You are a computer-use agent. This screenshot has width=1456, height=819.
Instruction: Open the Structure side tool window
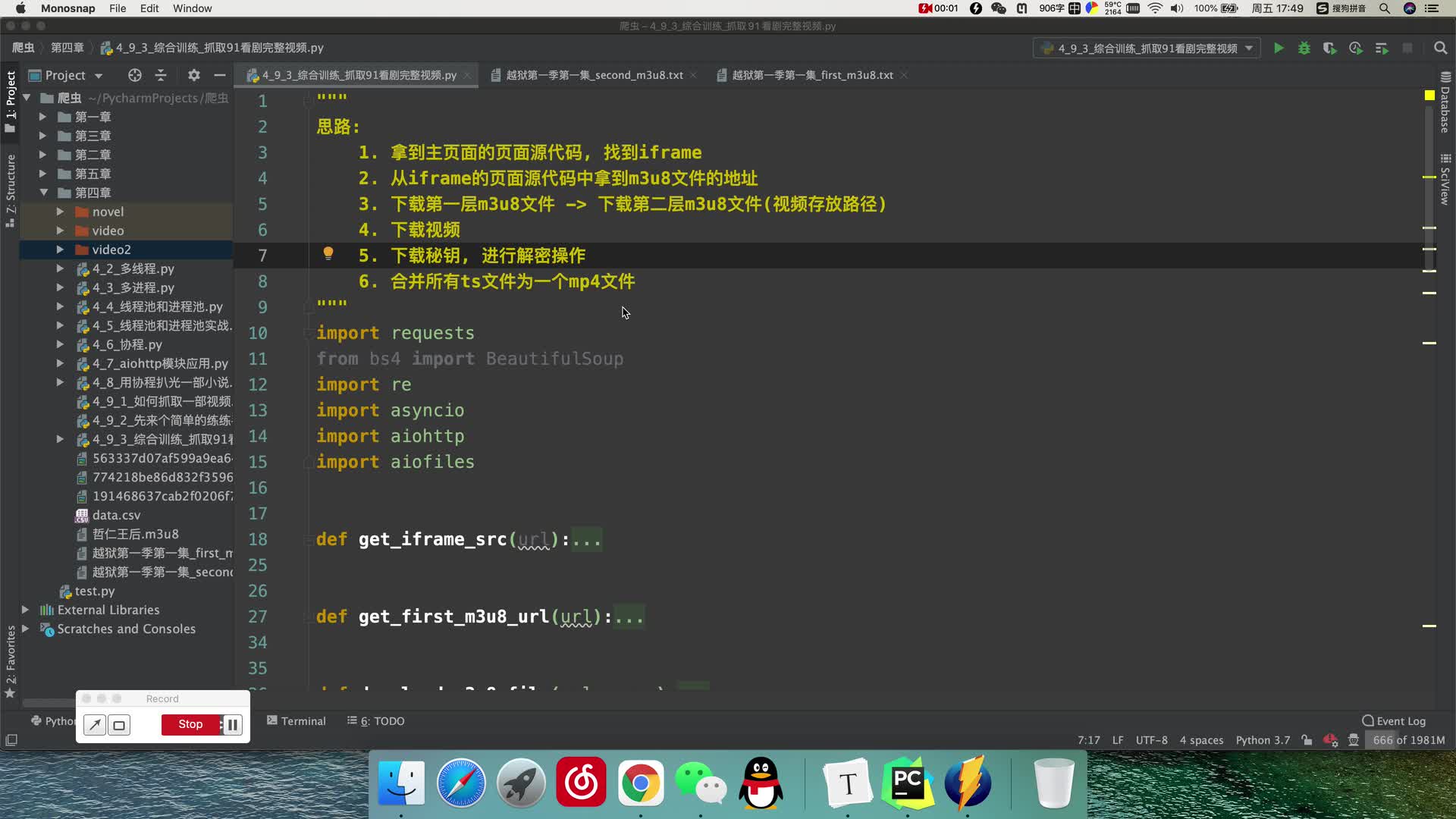(x=11, y=191)
